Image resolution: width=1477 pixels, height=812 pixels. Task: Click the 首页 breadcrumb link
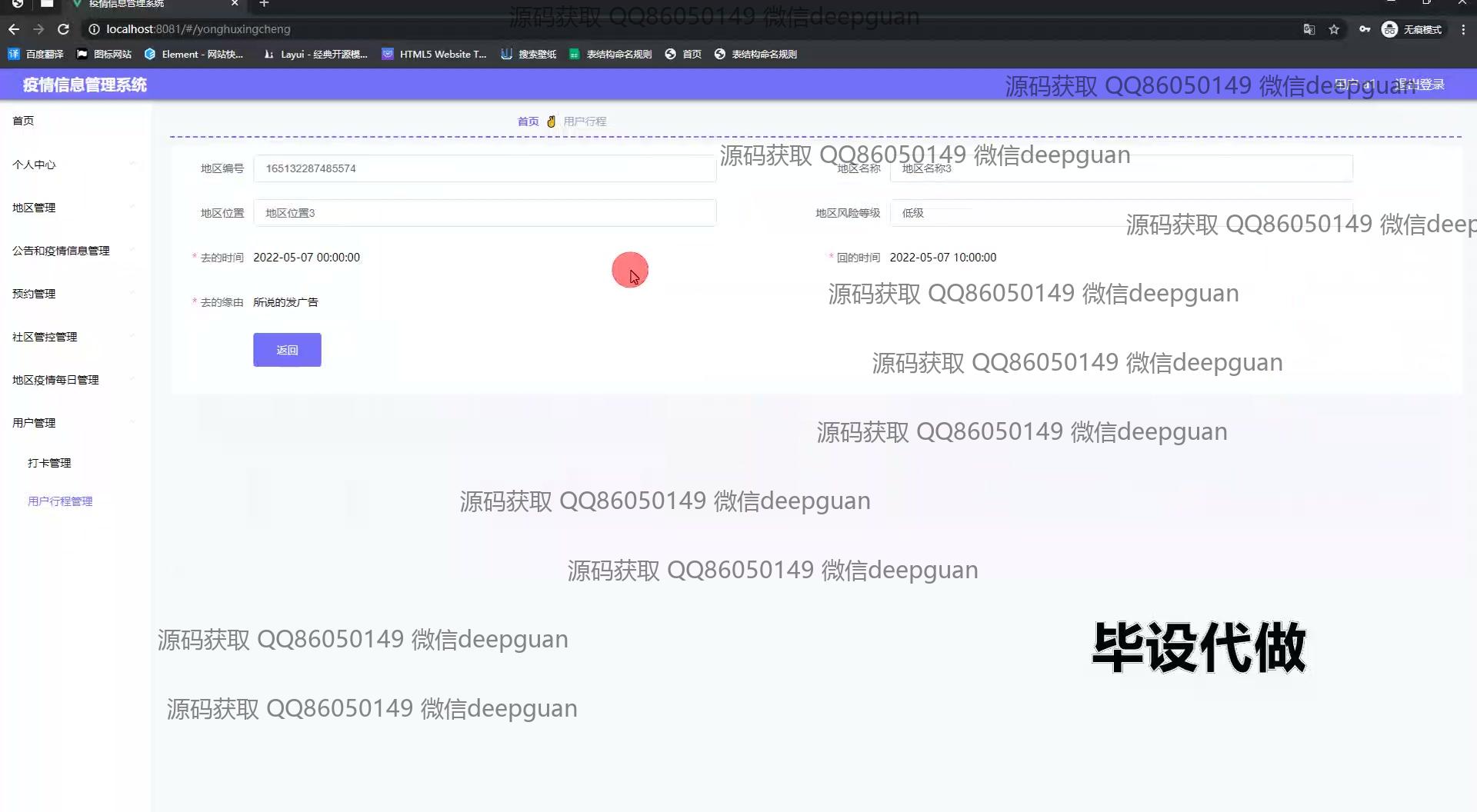tap(528, 121)
